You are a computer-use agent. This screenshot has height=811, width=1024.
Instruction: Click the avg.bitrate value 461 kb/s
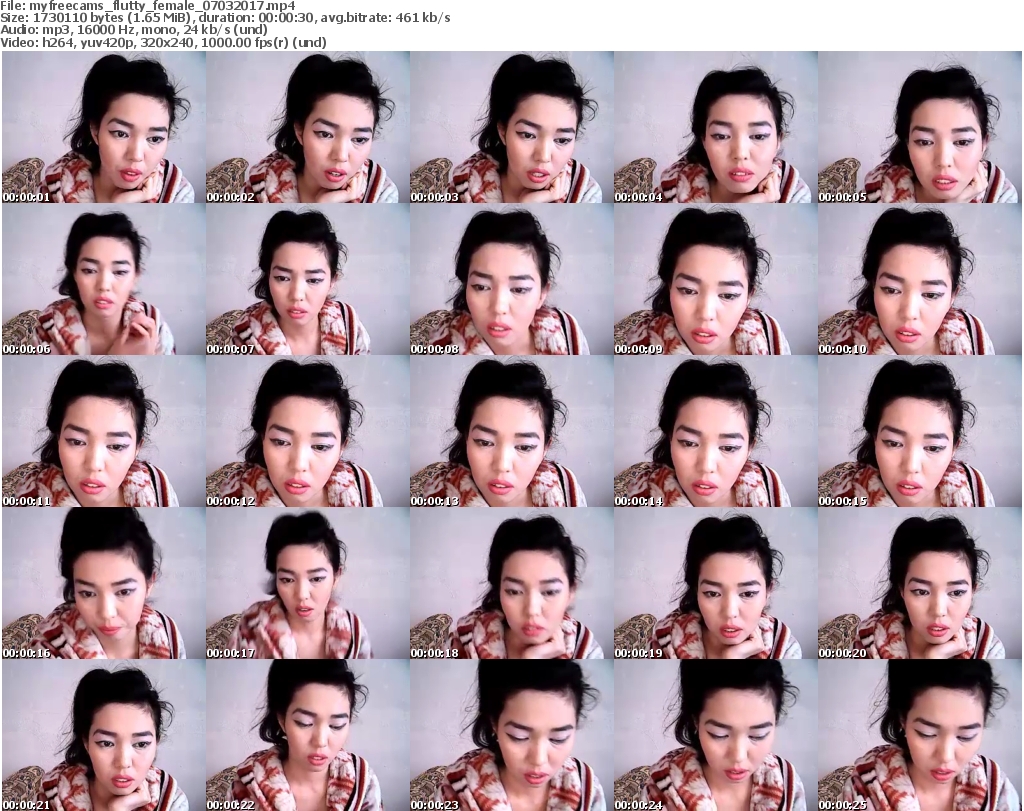[x=423, y=18]
